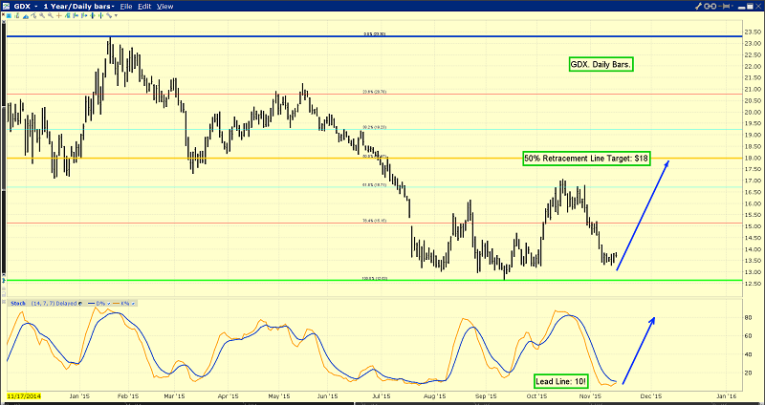Screen dimensions: 765x405
Task: Open the orange K% line dropdown
Action: pos(133,304)
